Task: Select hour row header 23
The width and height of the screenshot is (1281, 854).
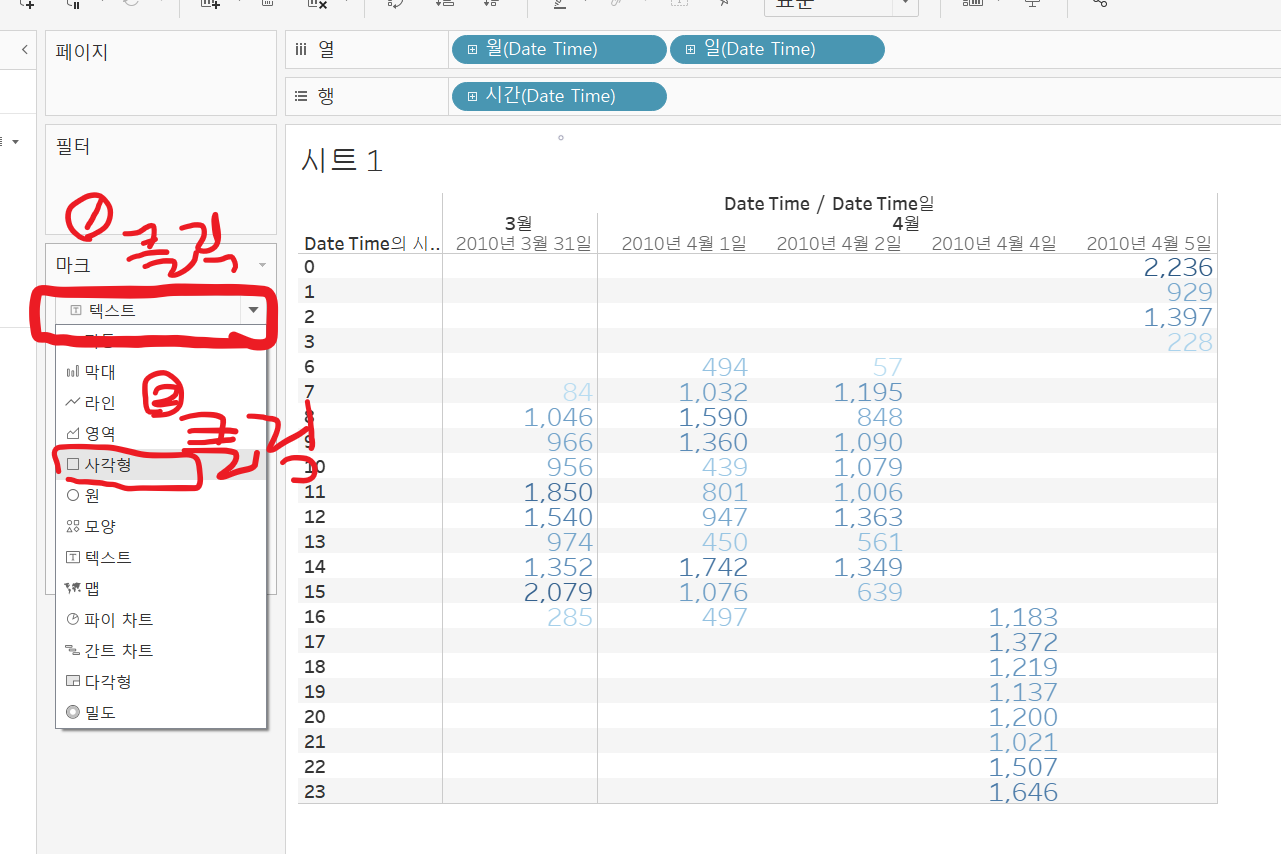Action: pos(314,792)
